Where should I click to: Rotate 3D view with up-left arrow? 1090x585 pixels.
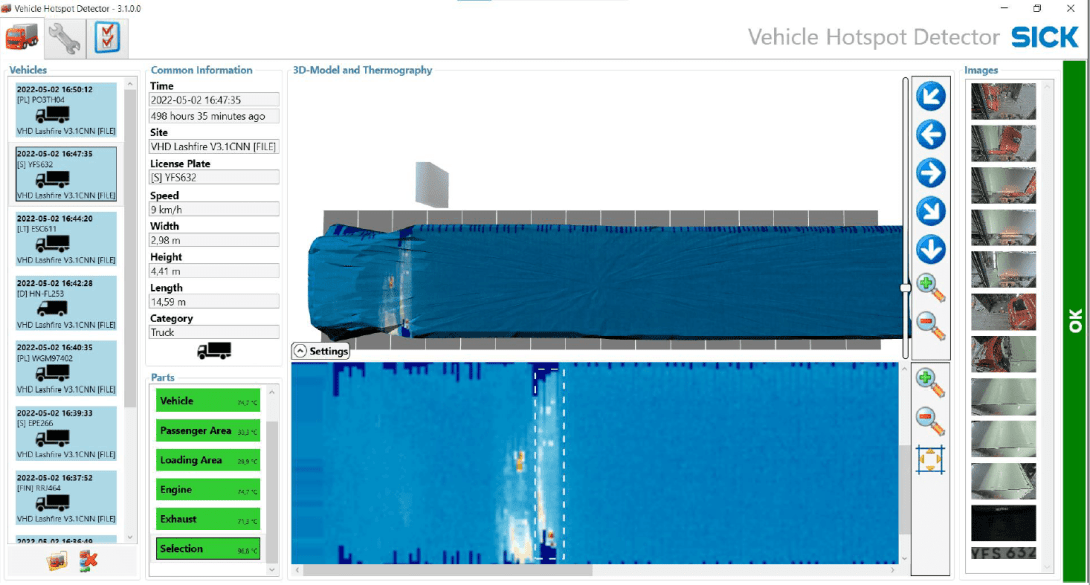(930, 97)
